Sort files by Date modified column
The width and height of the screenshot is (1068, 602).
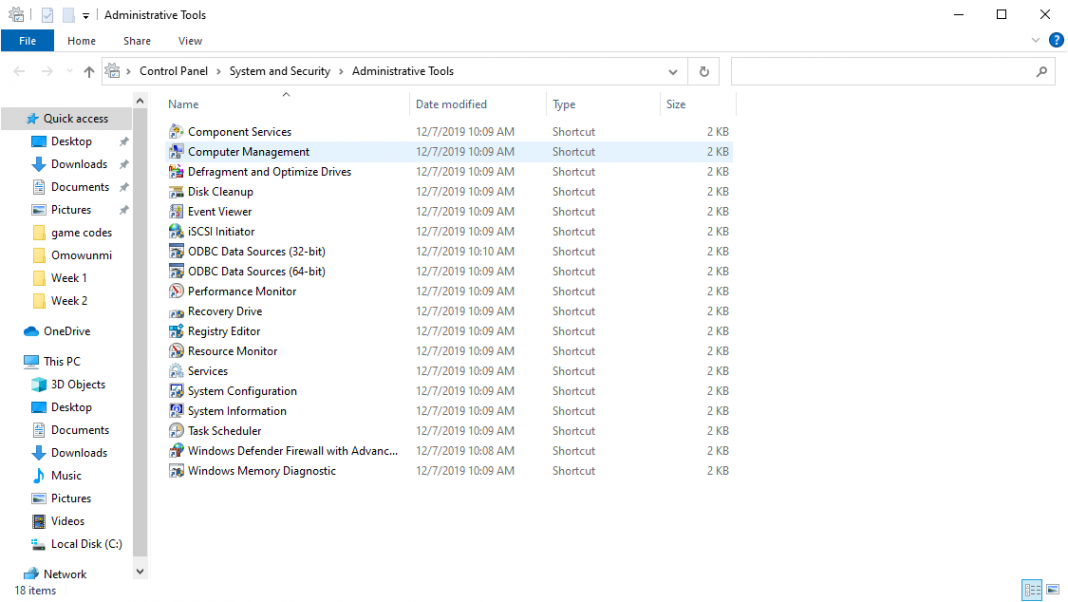point(451,104)
